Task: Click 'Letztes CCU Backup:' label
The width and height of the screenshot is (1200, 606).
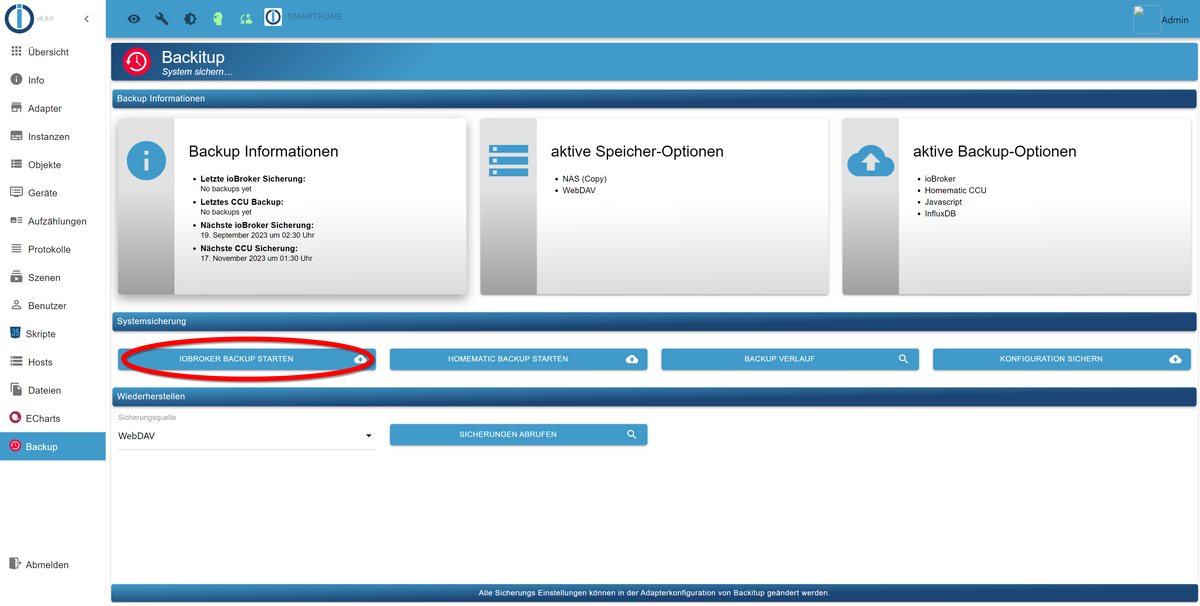Action: (x=242, y=201)
